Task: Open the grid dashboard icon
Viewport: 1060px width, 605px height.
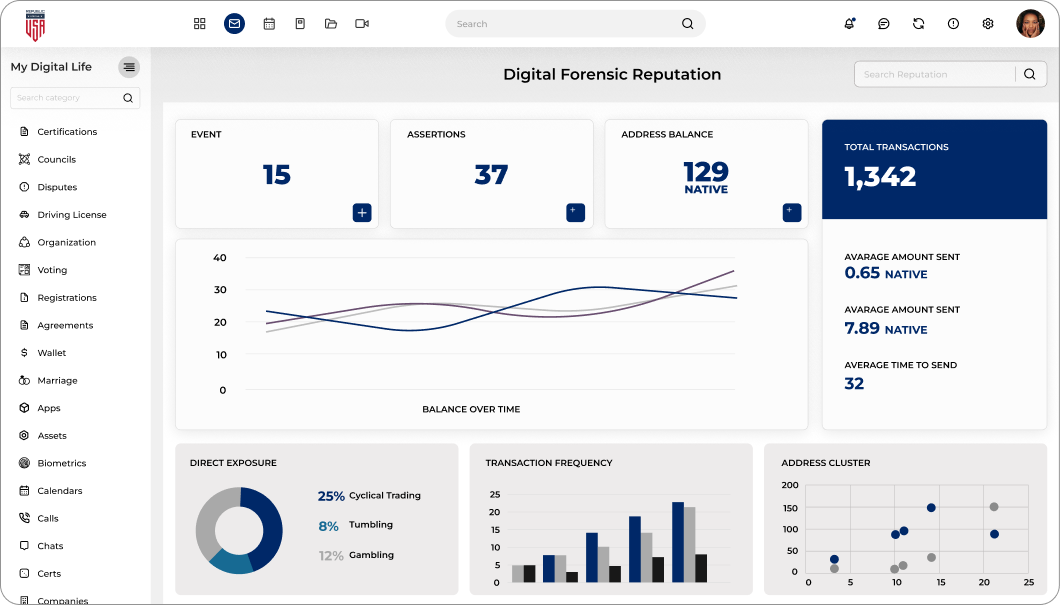Action: [200, 23]
